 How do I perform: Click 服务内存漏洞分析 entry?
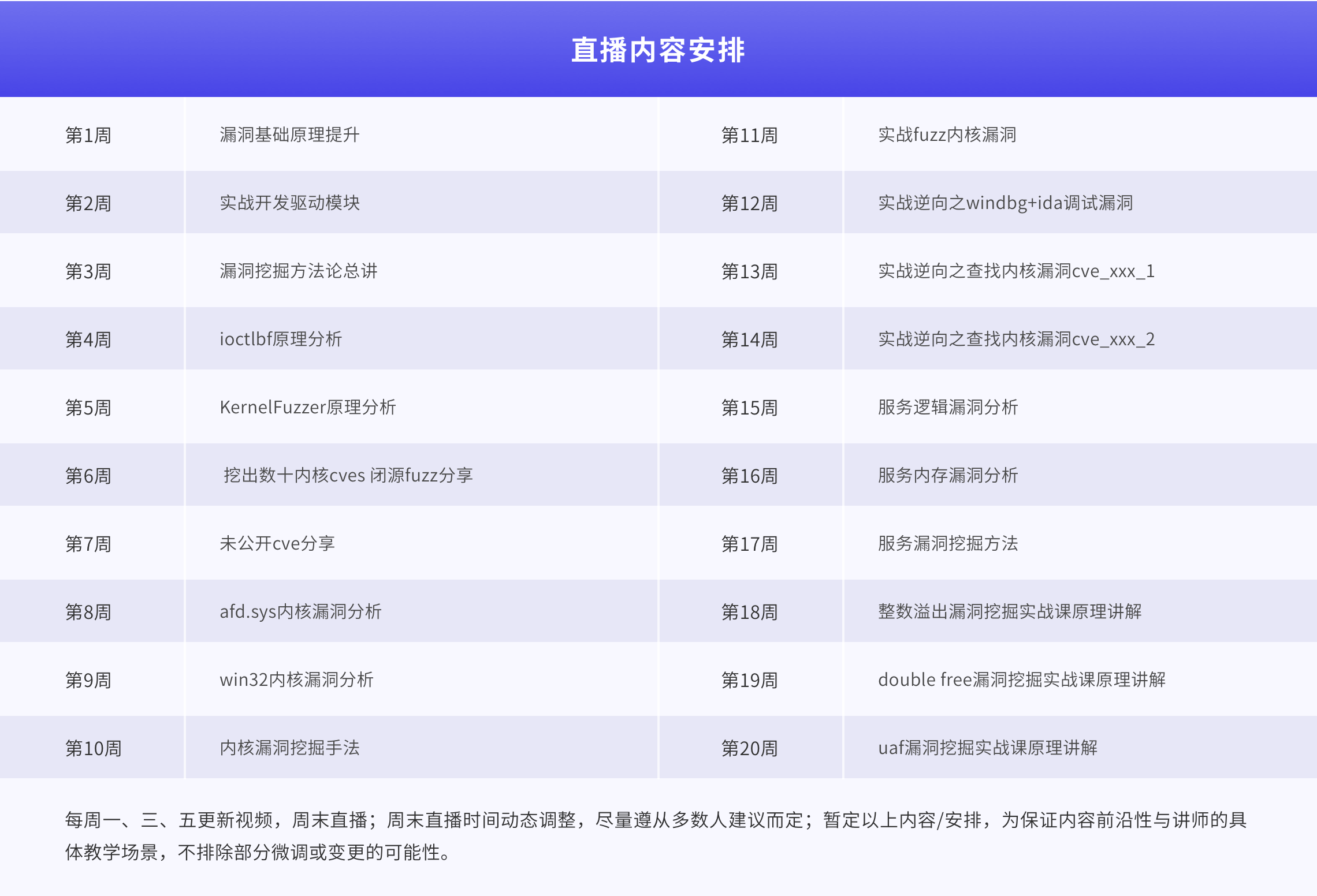[x=947, y=476]
